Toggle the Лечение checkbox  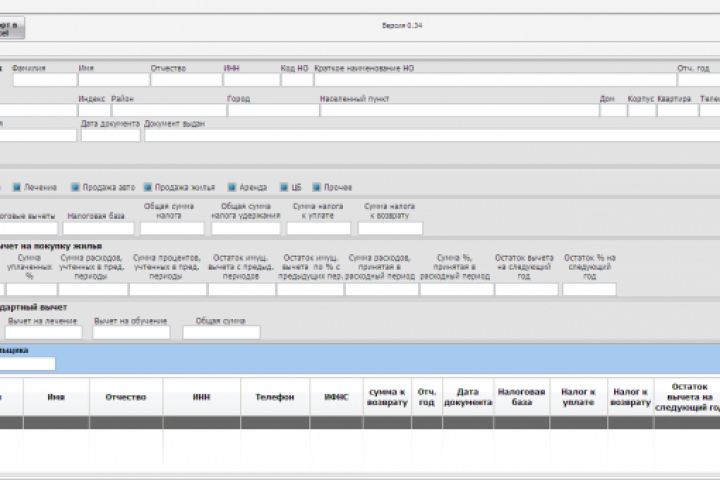(x=17, y=187)
